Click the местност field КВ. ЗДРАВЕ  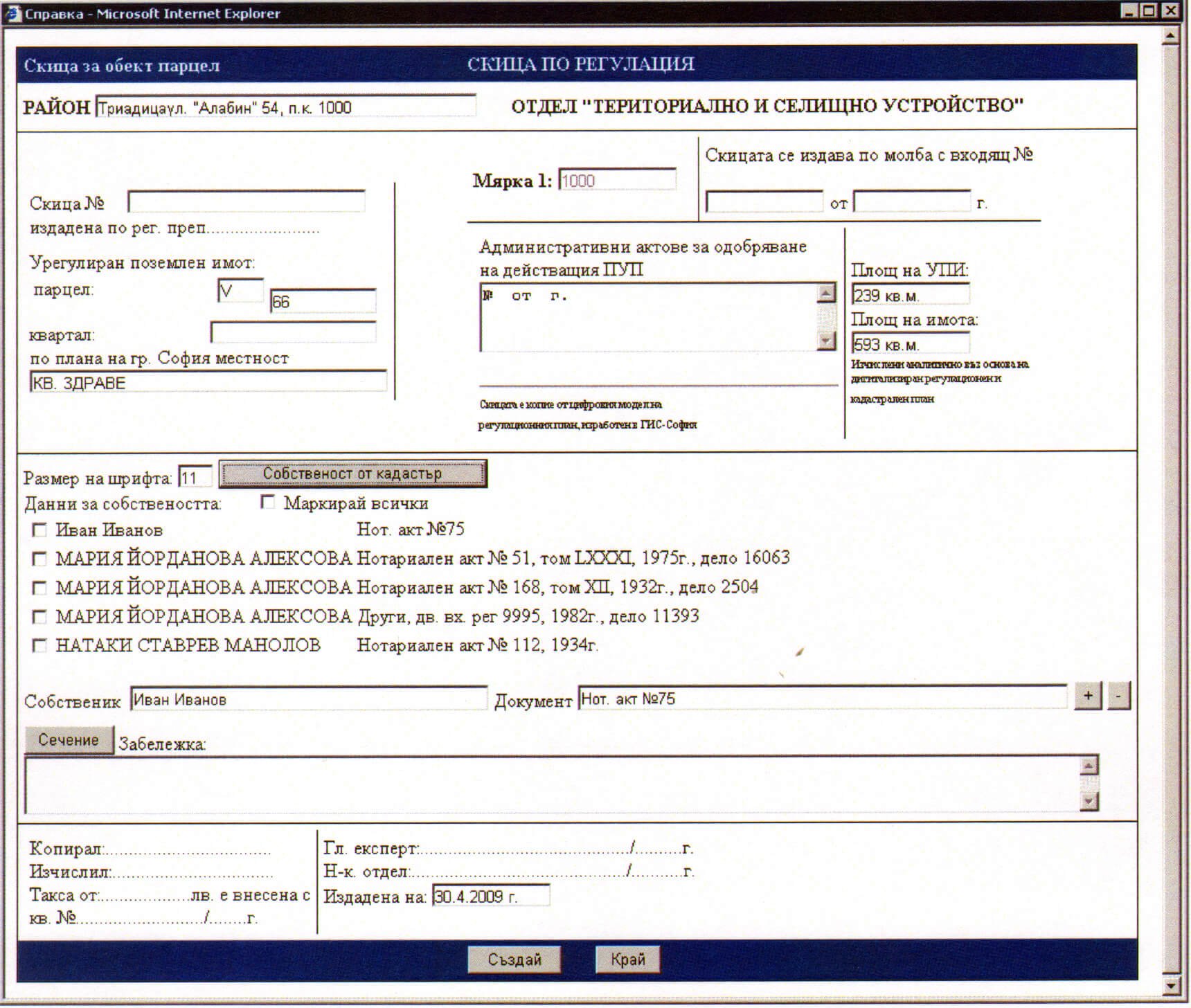point(208,381)
